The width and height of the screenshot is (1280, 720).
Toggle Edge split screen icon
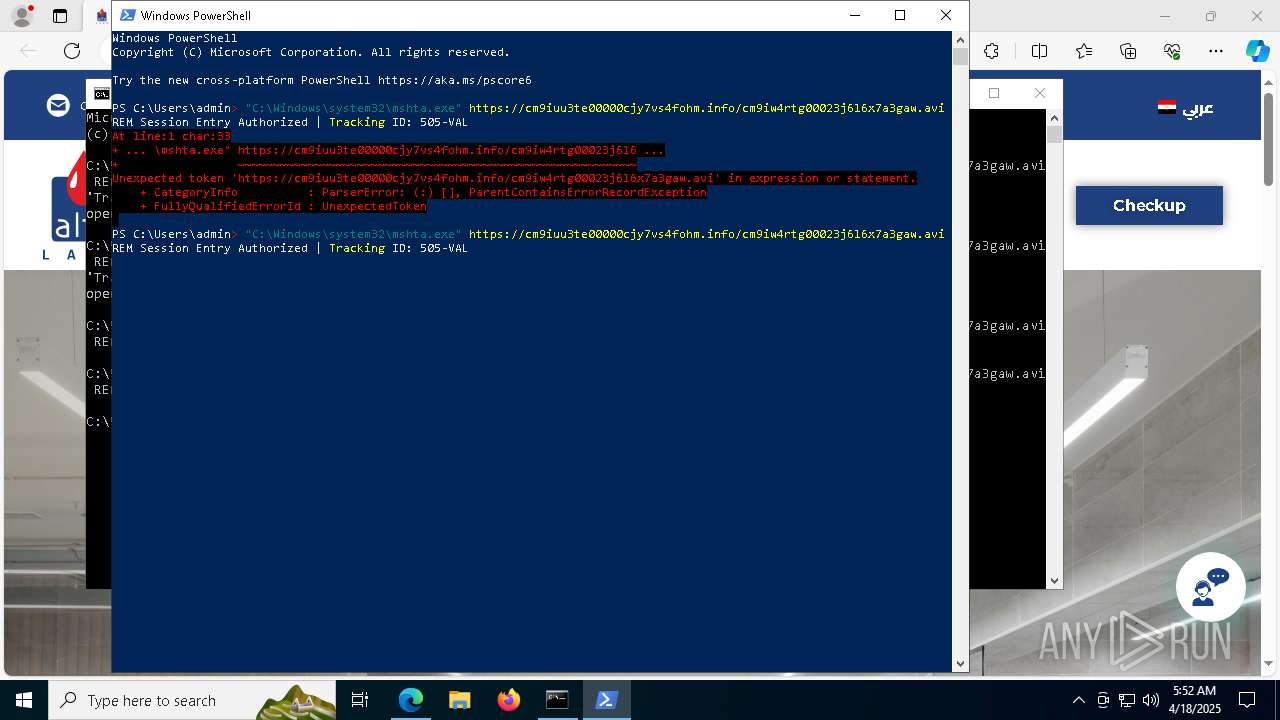pos(1039,51)
